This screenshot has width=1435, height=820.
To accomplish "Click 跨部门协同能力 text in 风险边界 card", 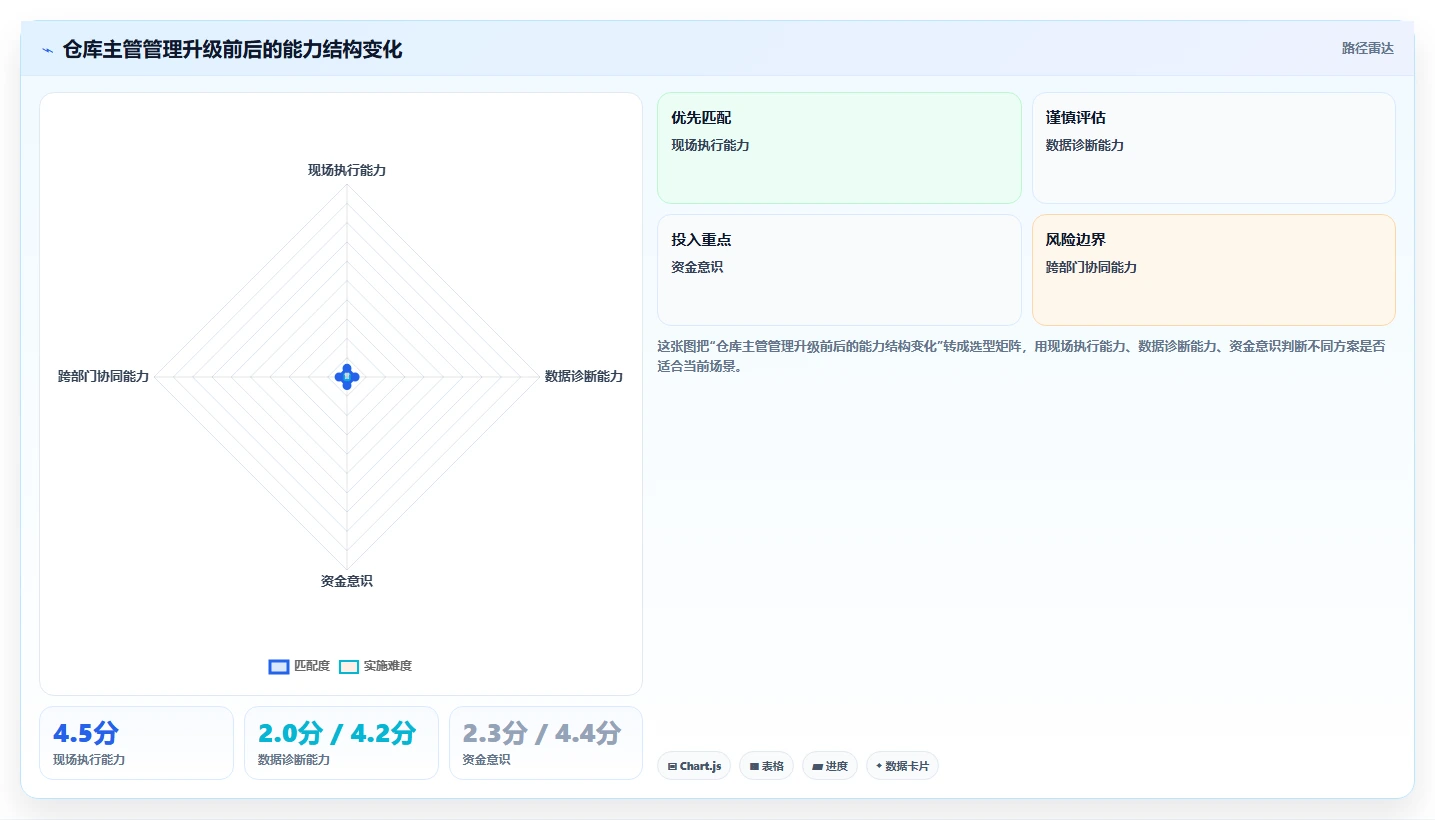I will click(x=1091, y=267).
